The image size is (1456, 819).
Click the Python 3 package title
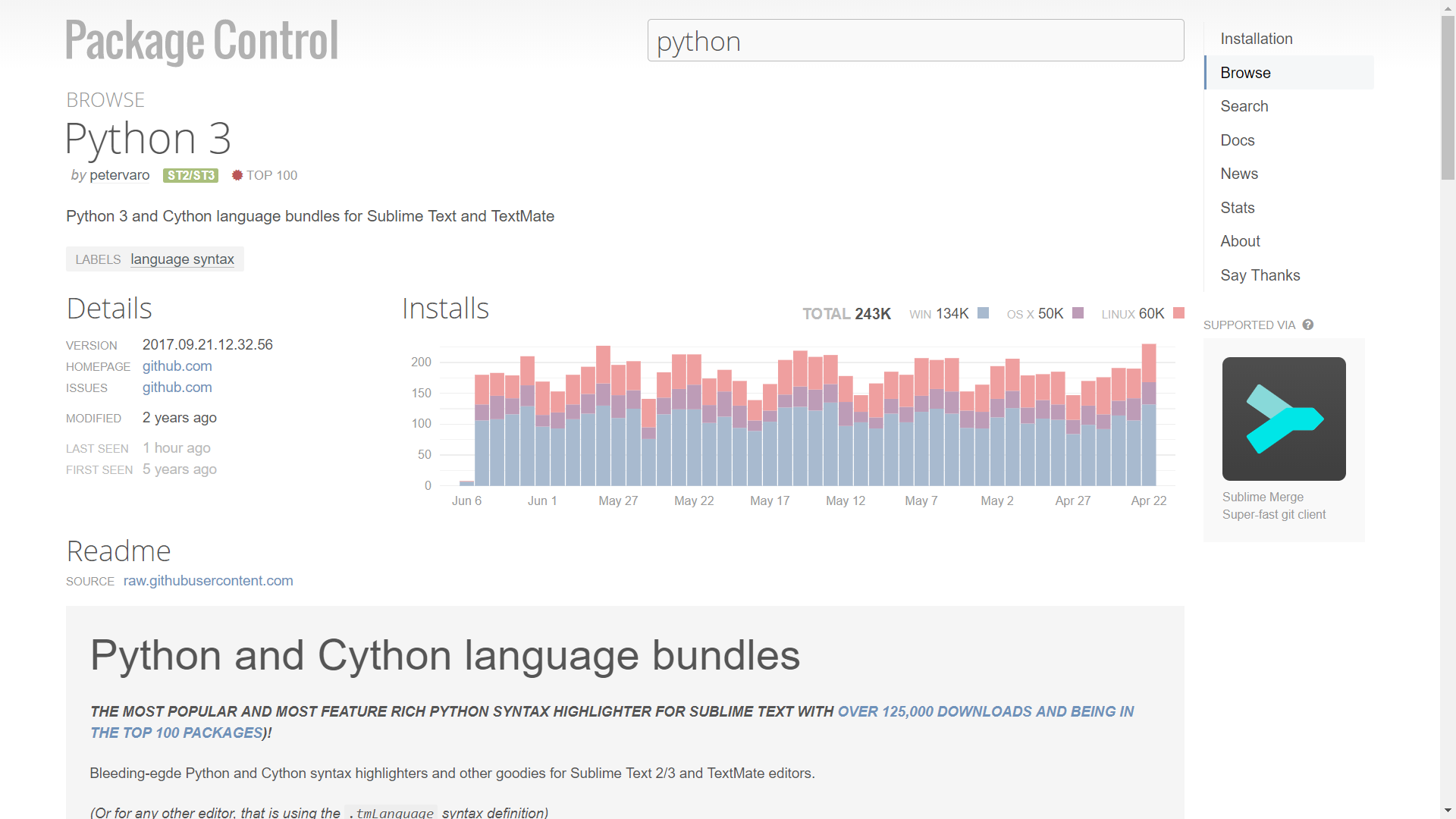click(148, 139)
